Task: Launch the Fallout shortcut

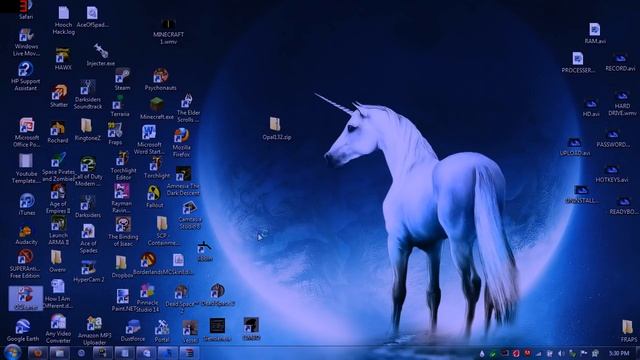Action: coord(154,197)
